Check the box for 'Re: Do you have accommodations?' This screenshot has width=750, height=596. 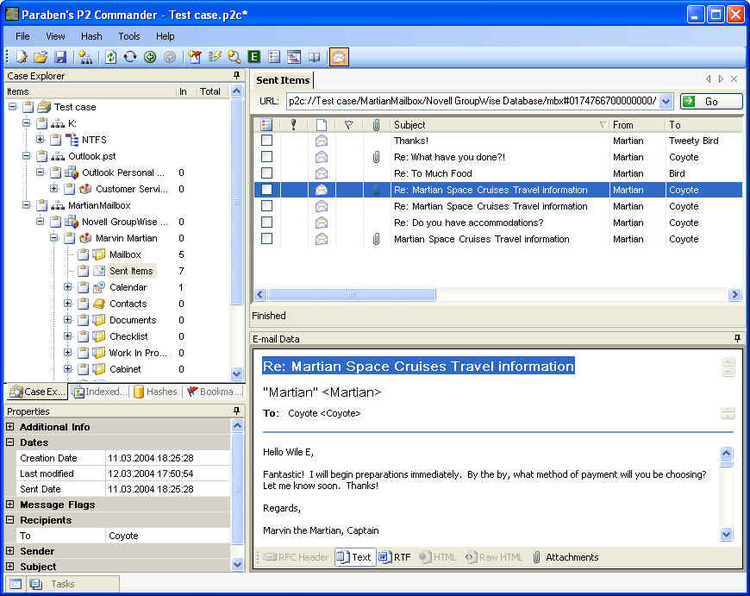point(267,222)
